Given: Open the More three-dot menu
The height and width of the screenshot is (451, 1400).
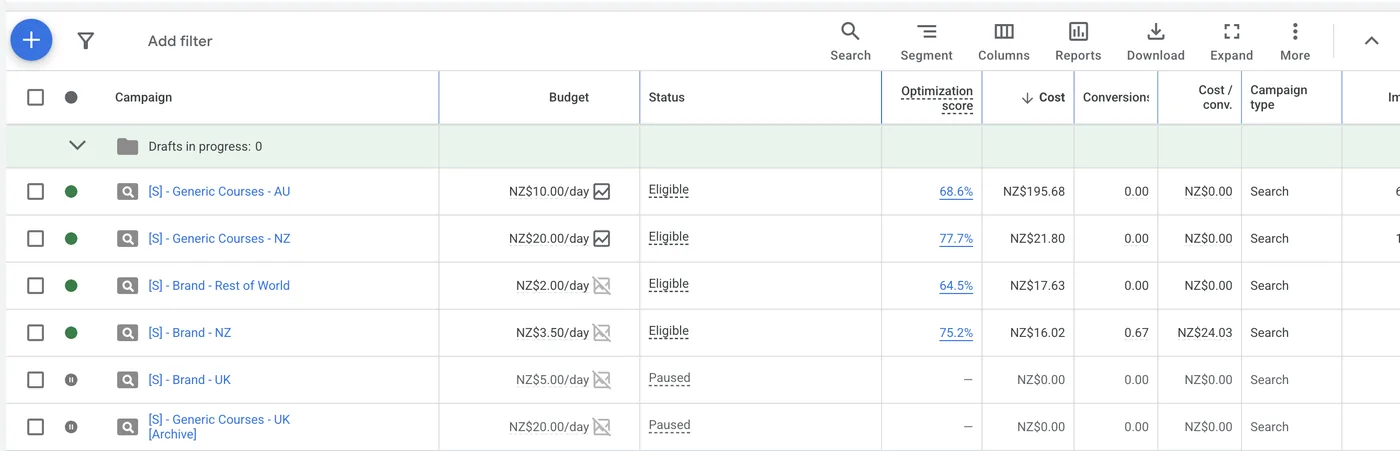Looking at the screenshot, I should [x=1295, y=42].
